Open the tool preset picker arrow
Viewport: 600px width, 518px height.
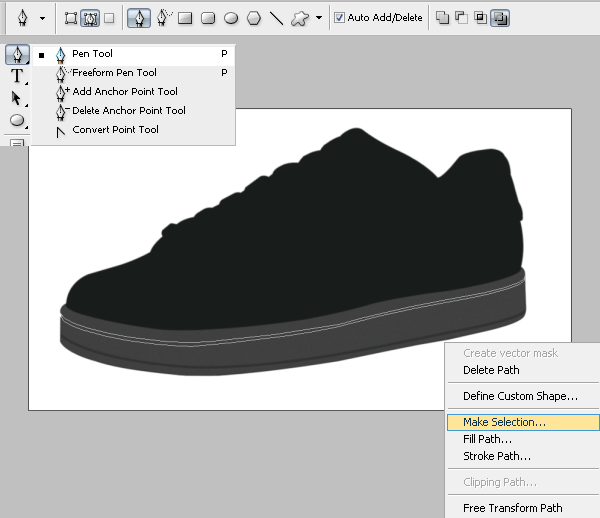[x=42, y=18]
